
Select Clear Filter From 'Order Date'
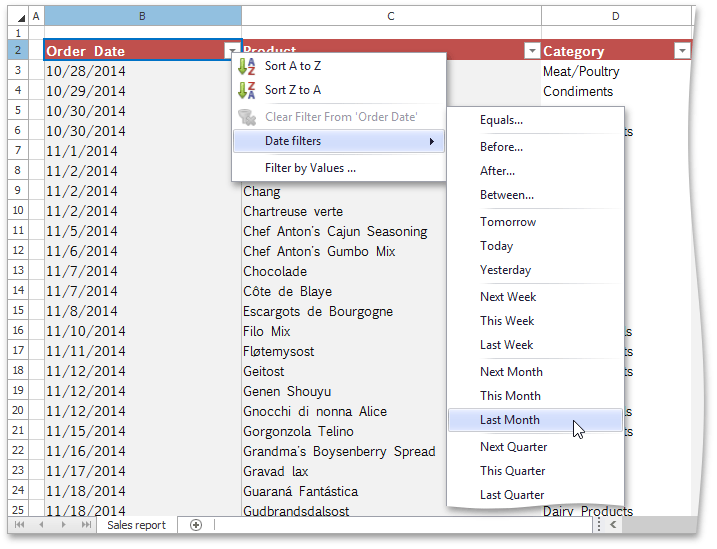pyautogui.click(x=339, y=117)
